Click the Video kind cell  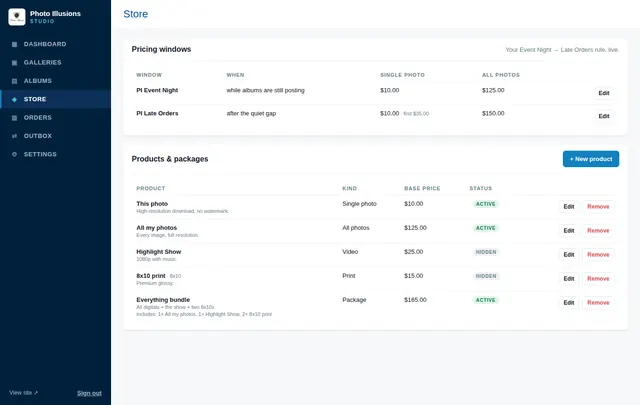(x=350, y=252)
